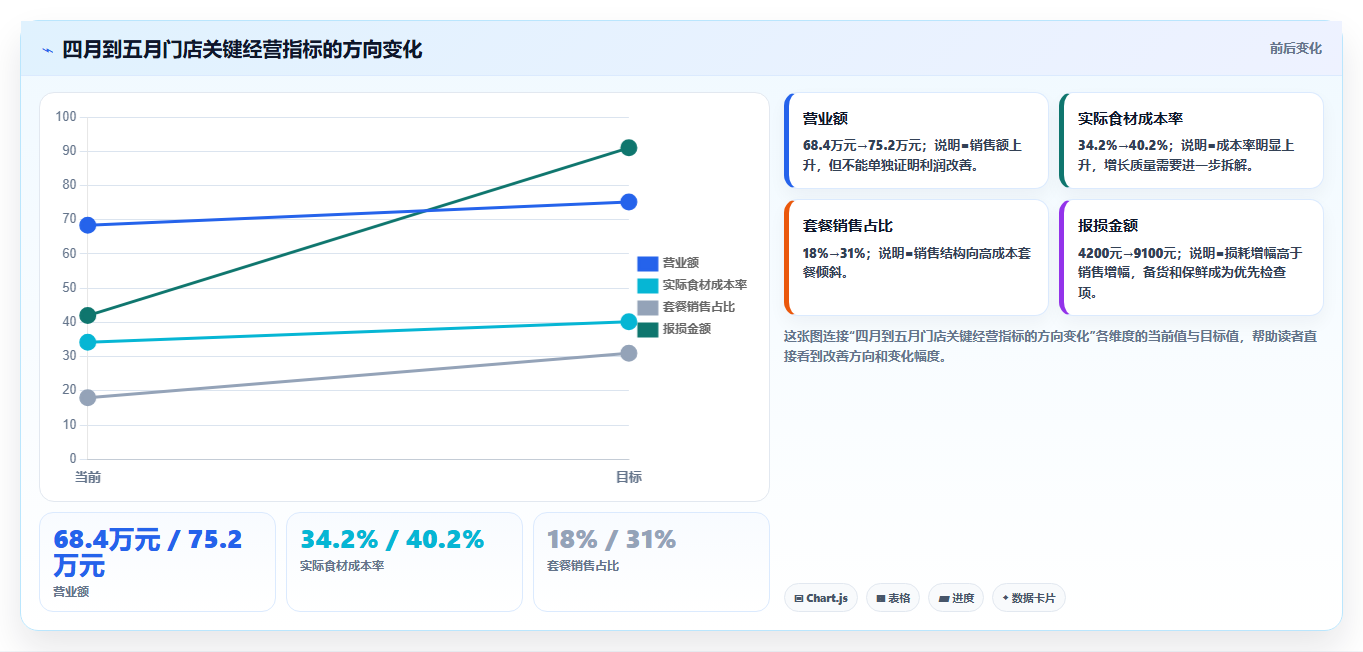Click the panel title 四月到五月门店关键经营指标的方向变化
The height and width of the screenshot is (652, 1363).
tap(242, 49)
